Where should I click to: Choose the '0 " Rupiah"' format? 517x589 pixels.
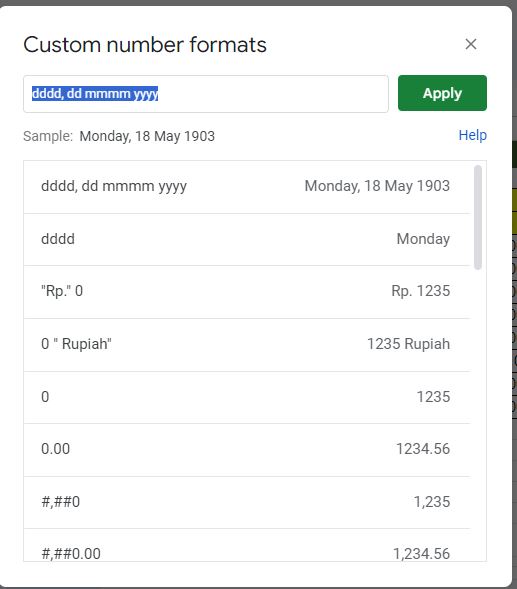pos(247,345)
